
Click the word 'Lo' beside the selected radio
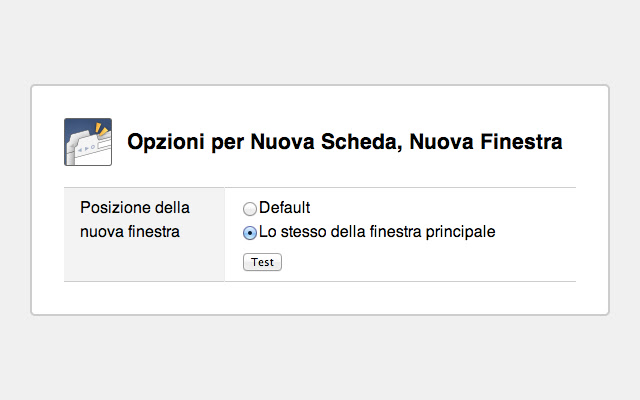pyautogui.click(x=267, y=232)
